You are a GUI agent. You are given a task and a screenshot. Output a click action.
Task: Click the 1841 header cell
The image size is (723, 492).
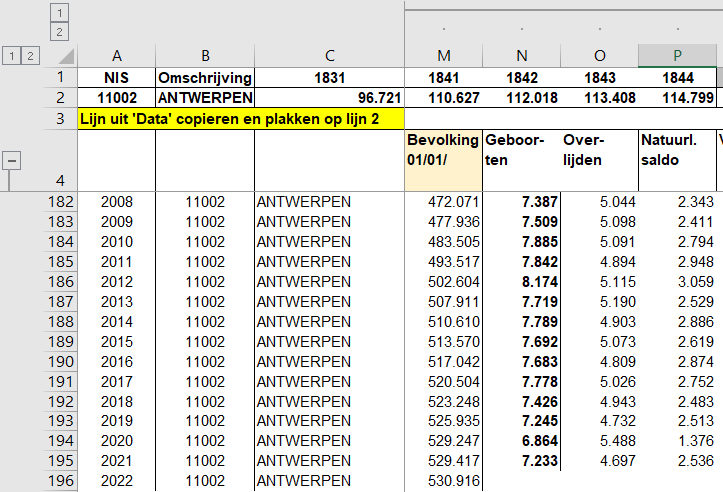pos(444,77)
